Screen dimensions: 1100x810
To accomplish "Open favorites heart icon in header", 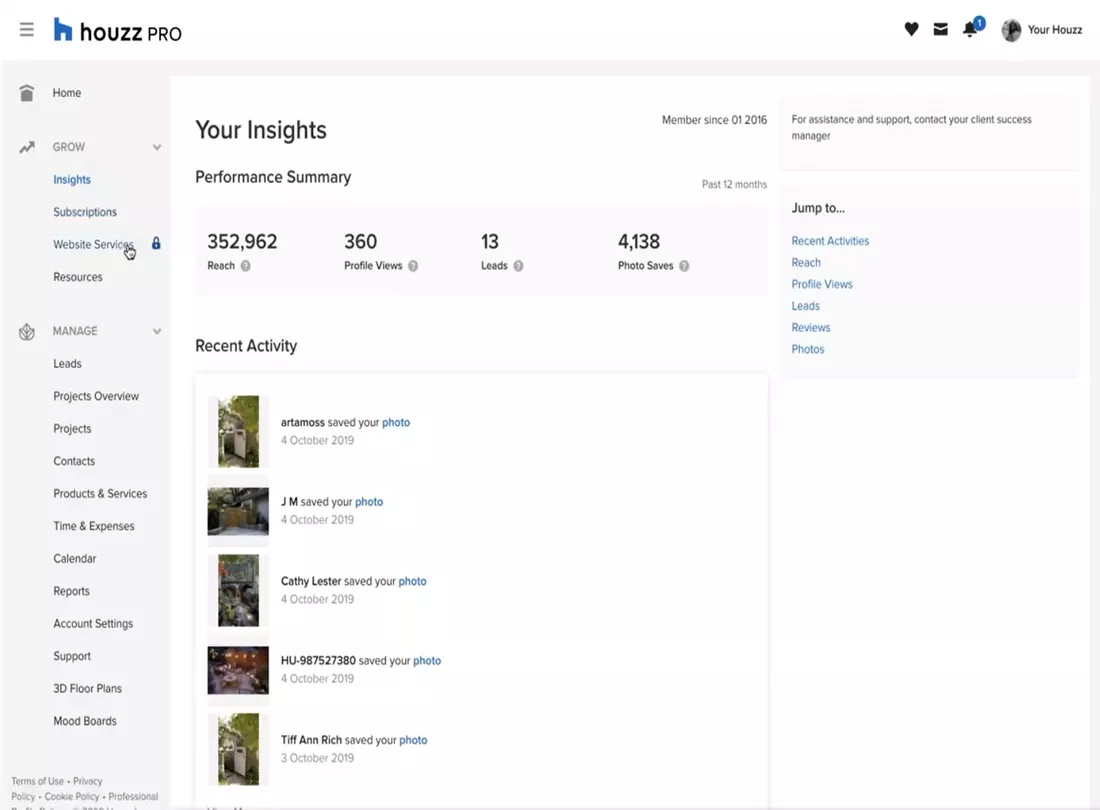I will (911, 30).
